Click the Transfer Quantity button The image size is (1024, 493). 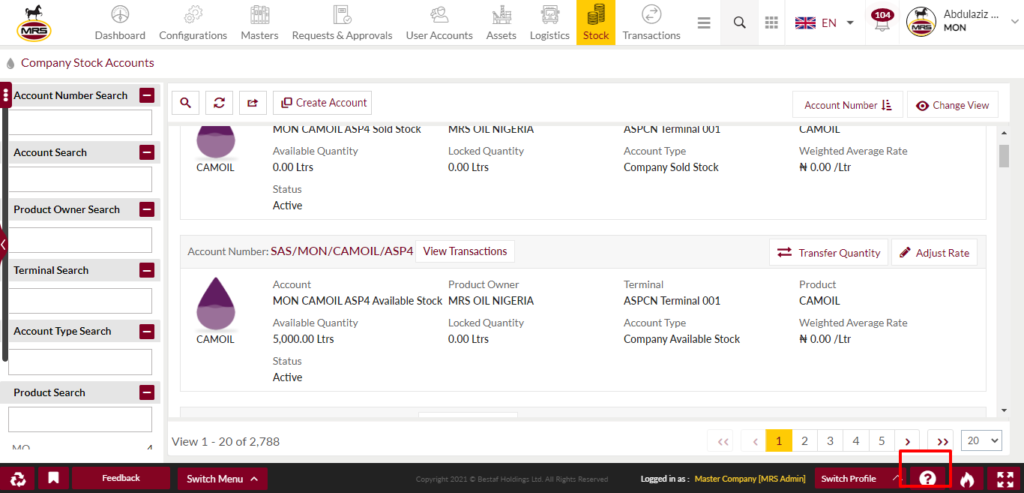pyautogui.click(x=829, y=253)
